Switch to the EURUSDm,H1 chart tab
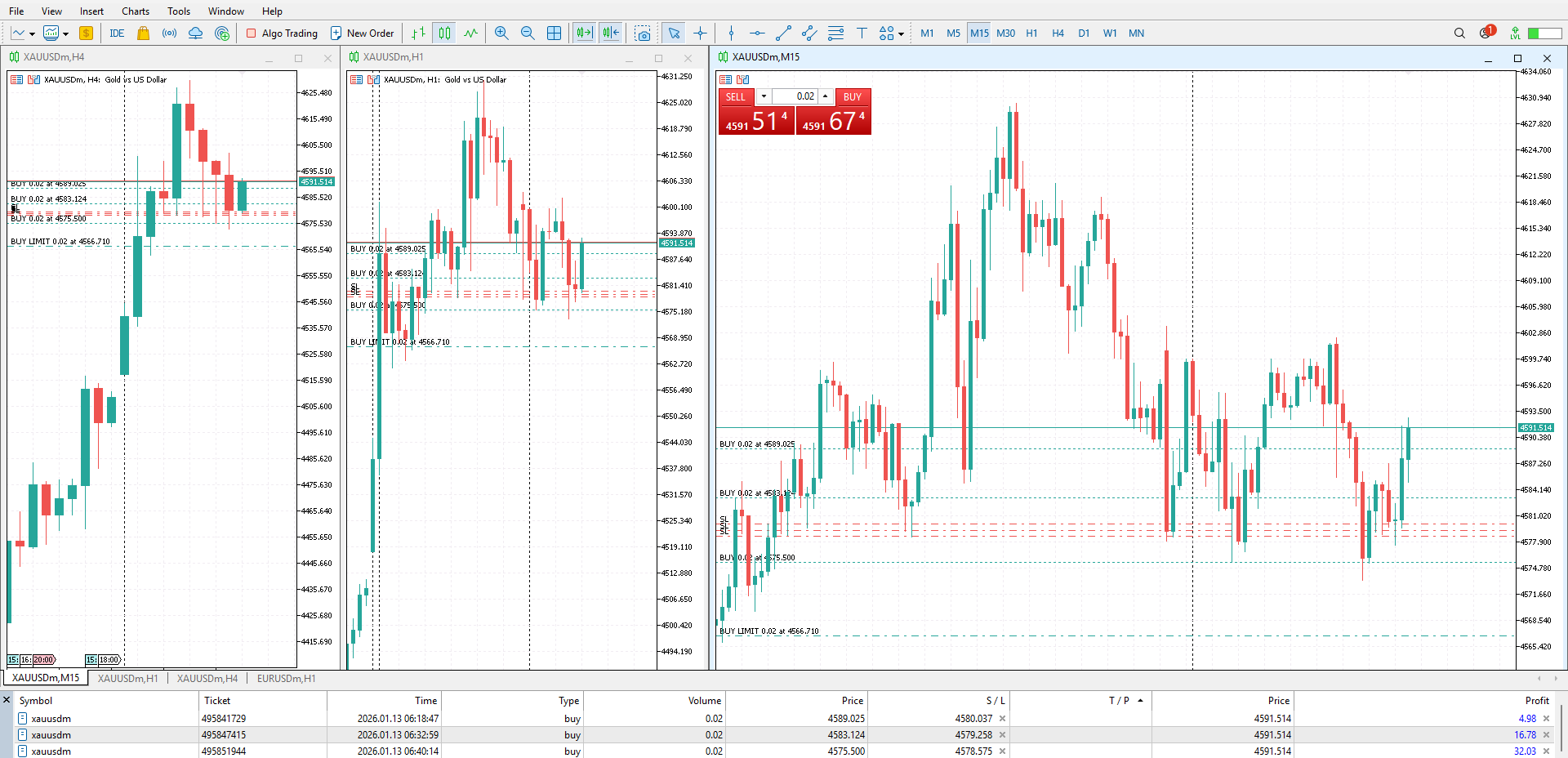 click(x=286, y=679)
